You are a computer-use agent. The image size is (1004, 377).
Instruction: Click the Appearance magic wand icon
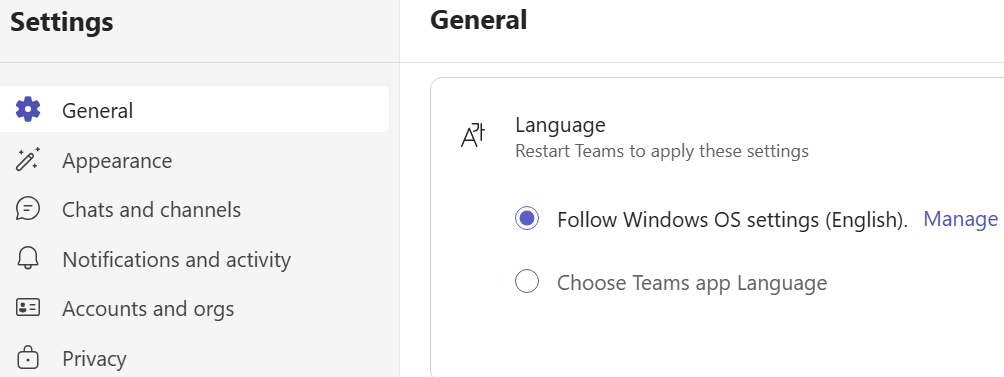[x=28, y=159]
